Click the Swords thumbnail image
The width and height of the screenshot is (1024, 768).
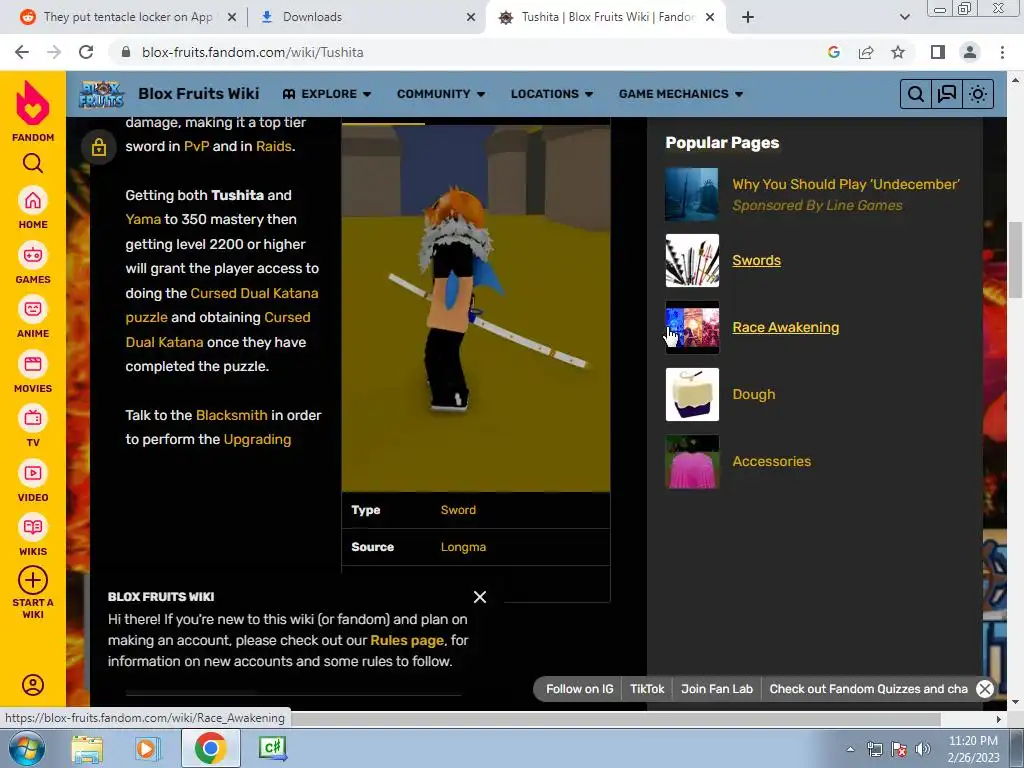(692, 261)
